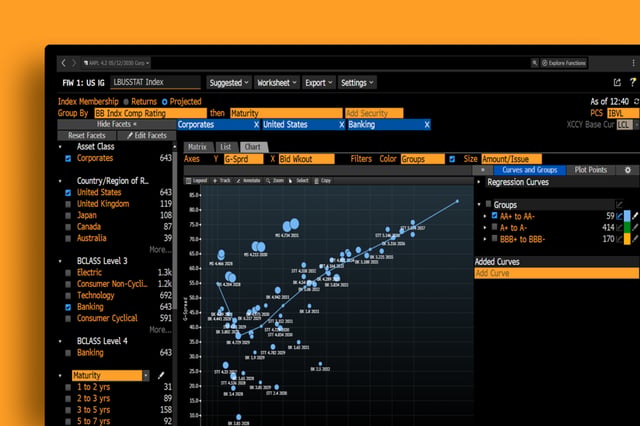Click pencil icon on A+ to A- row
Image resolution: width=640 pixels, height=426 pixels.
click(x=635, y=228)
